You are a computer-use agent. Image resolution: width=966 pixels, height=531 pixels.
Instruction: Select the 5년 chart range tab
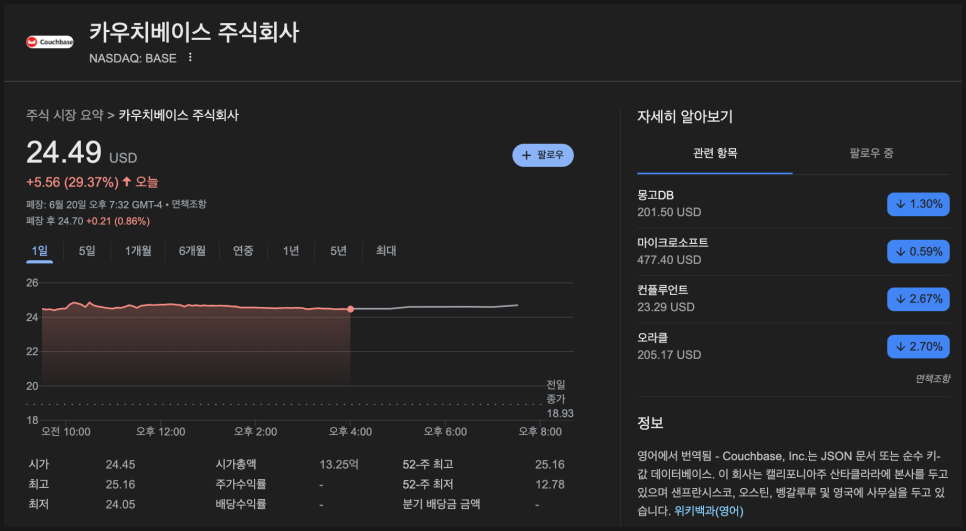pos(338,251)
